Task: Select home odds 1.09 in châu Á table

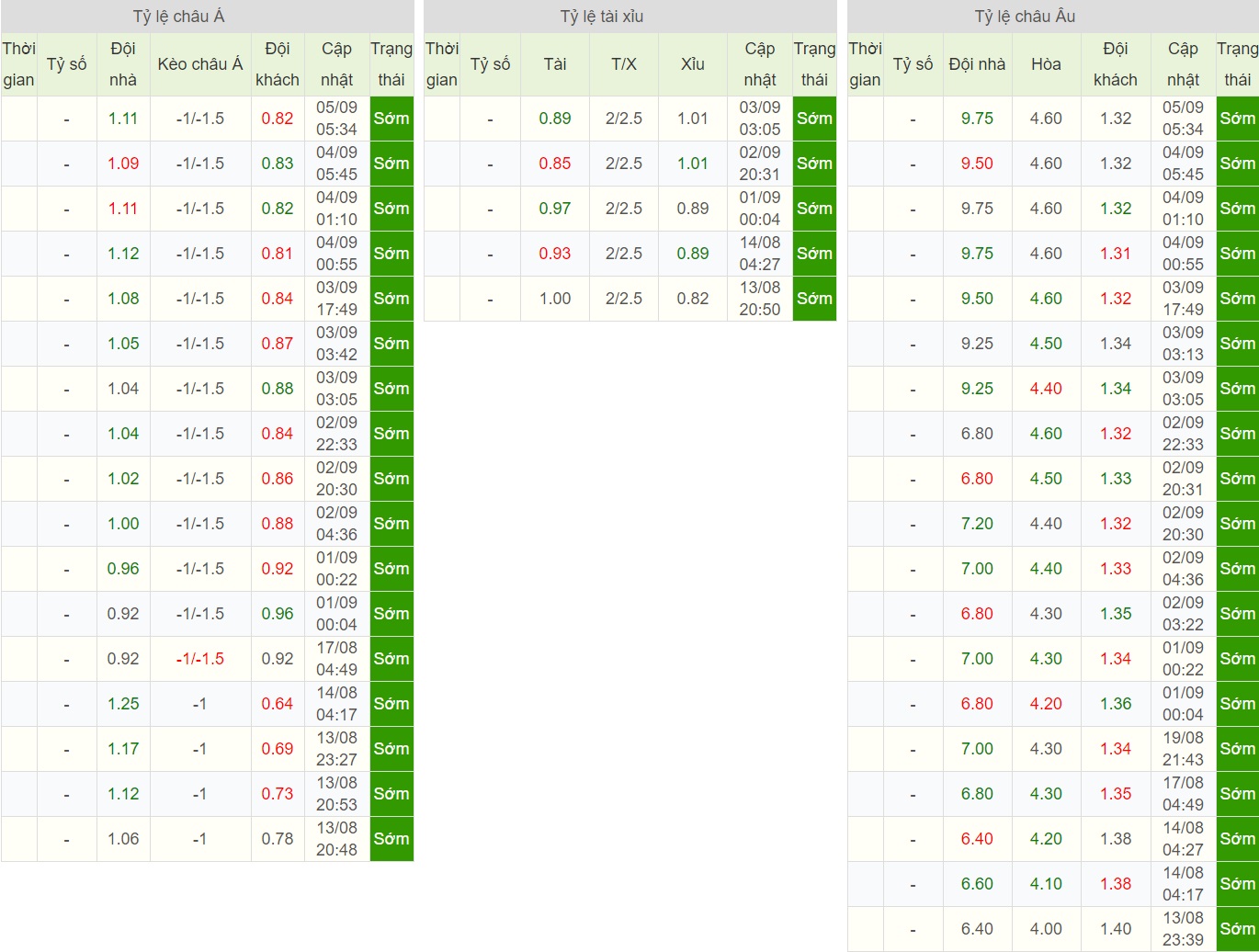Action: [x=123, y=164]
